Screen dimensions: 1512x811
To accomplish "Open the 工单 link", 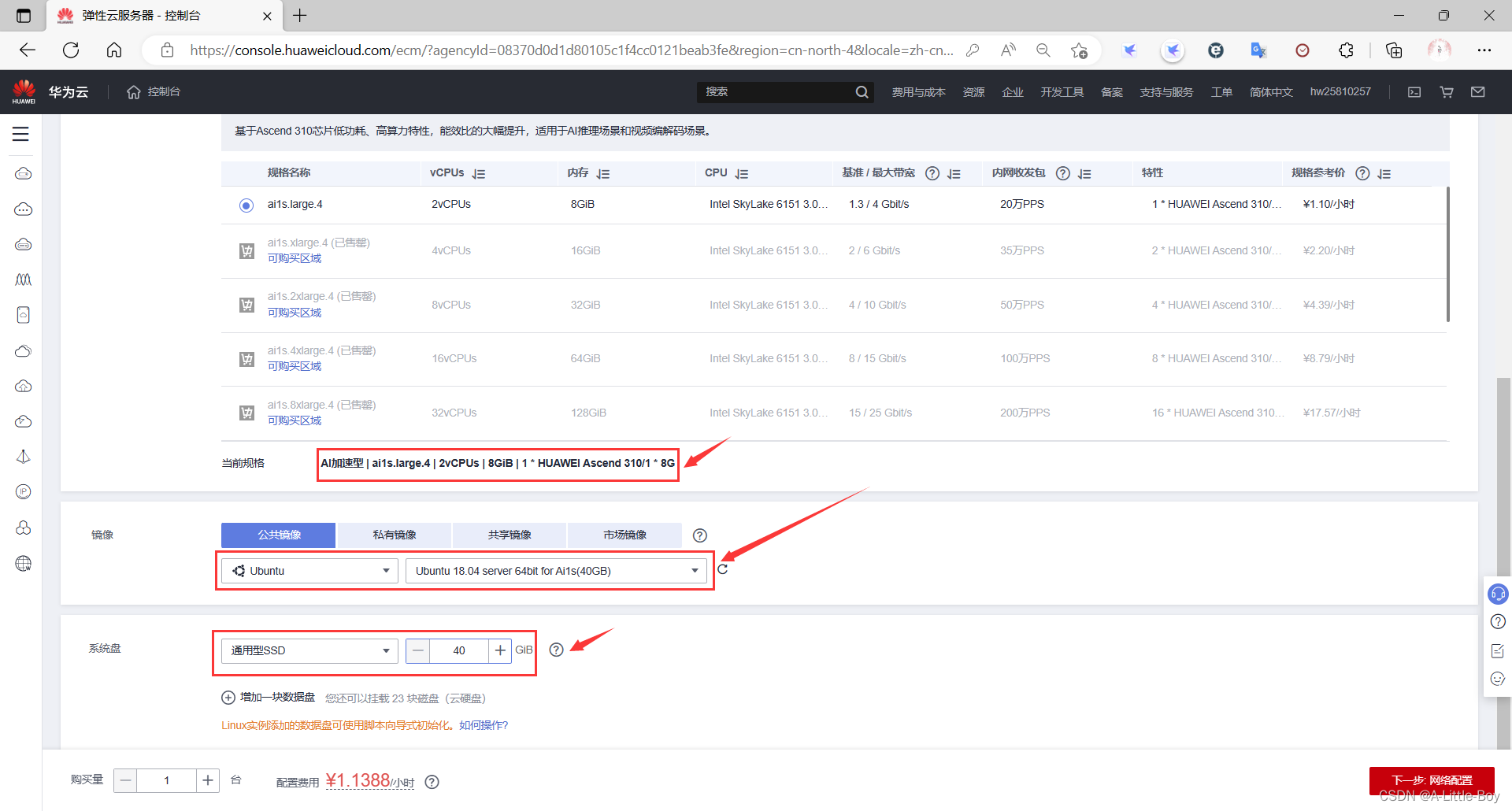I will [1221, 92].
